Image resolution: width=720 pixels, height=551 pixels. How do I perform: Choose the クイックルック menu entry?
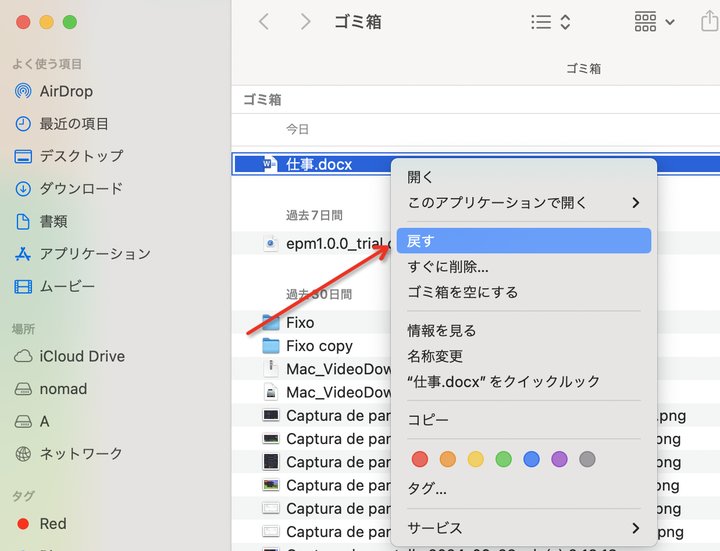point(523,381)
